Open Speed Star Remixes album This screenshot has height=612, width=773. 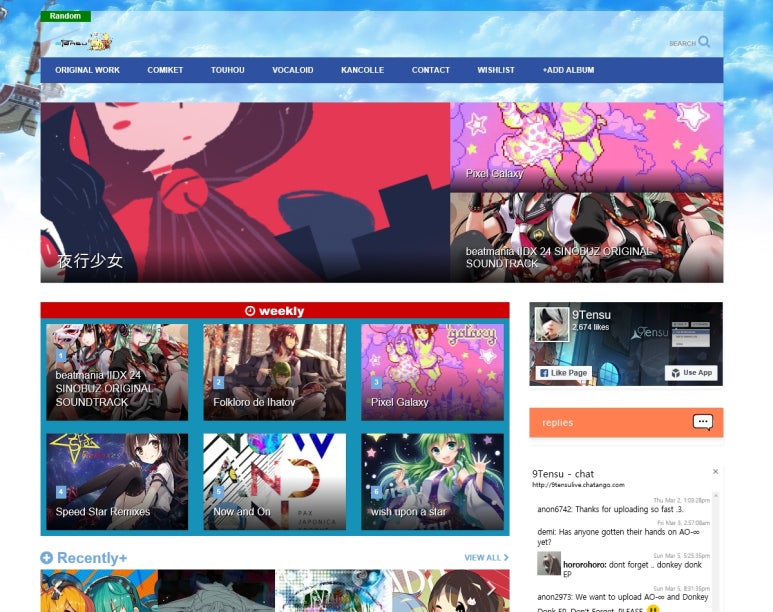pos(117,482)
